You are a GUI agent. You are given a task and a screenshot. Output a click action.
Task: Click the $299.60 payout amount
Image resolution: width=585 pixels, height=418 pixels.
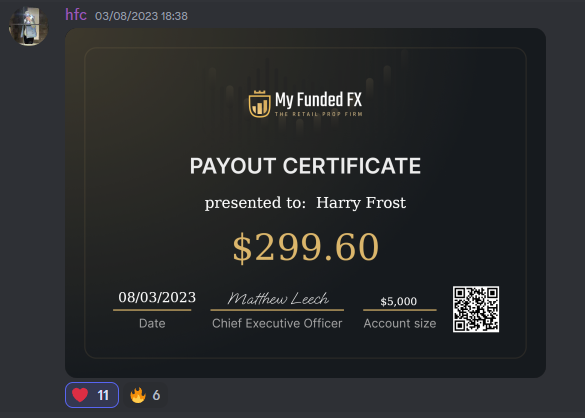pyautogui.click(x=306, y=247)
